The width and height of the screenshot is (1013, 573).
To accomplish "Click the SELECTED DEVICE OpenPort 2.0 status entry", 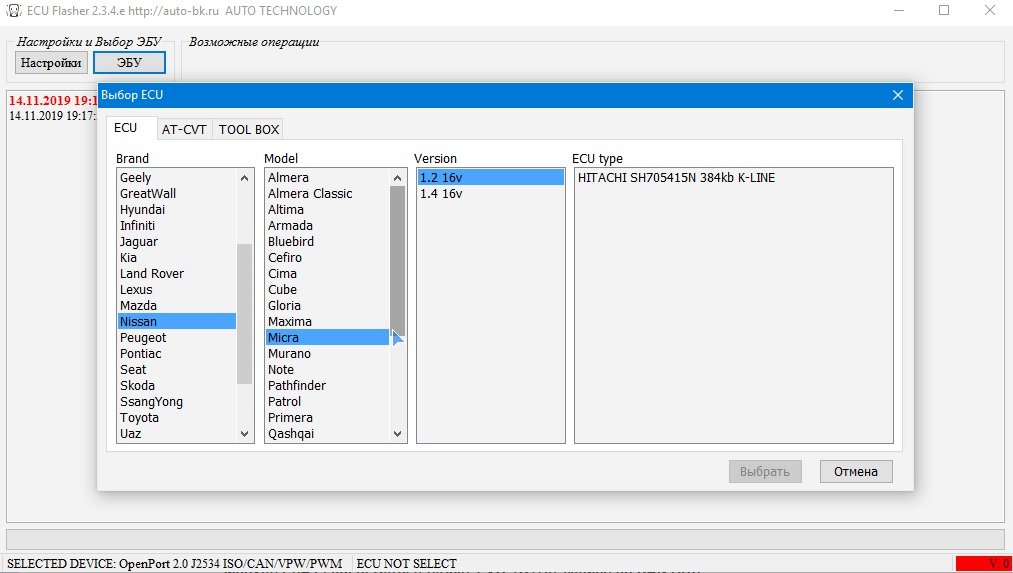I will (x=175, y=564).
